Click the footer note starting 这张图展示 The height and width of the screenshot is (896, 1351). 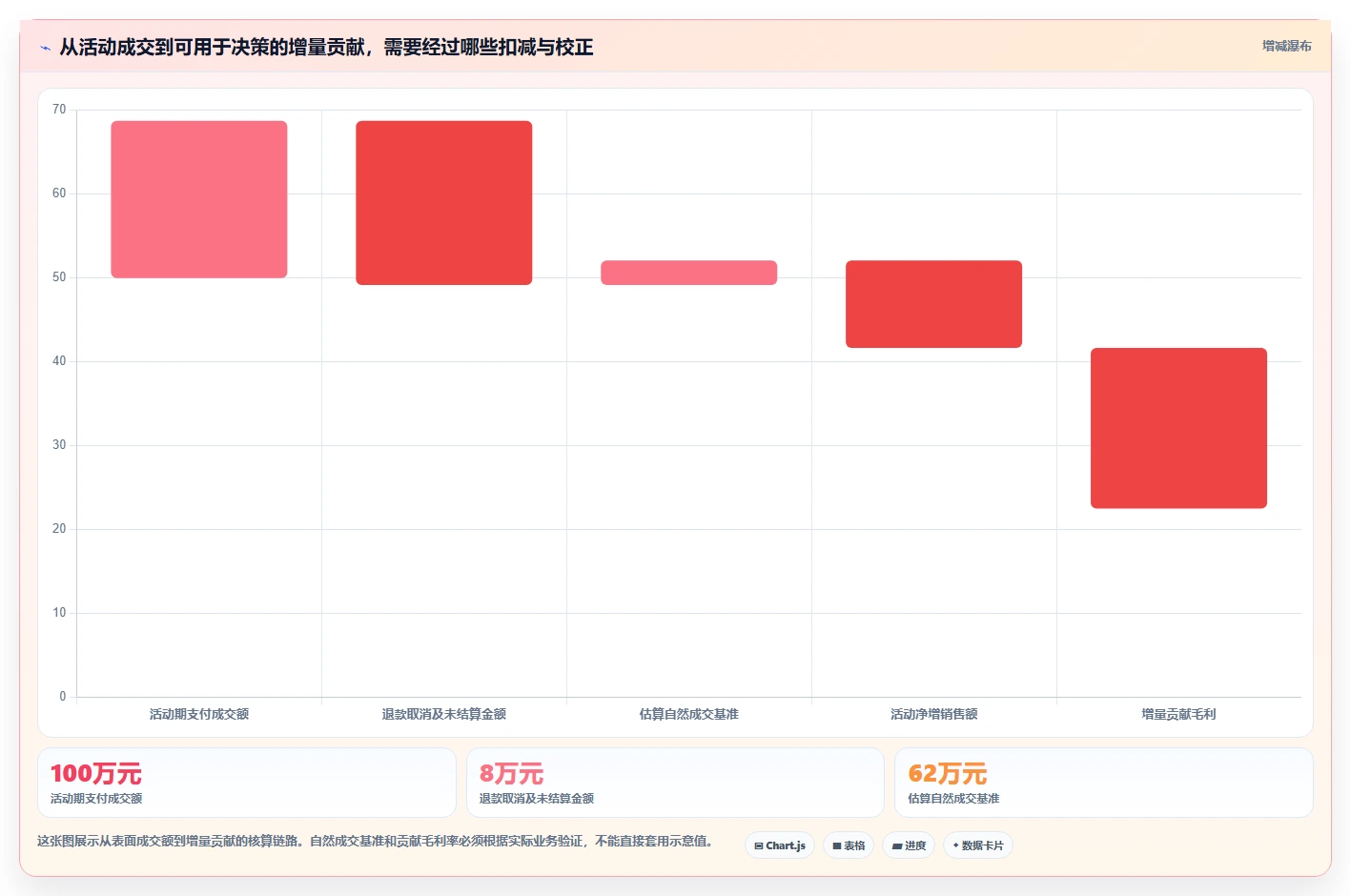pos(375,841)
